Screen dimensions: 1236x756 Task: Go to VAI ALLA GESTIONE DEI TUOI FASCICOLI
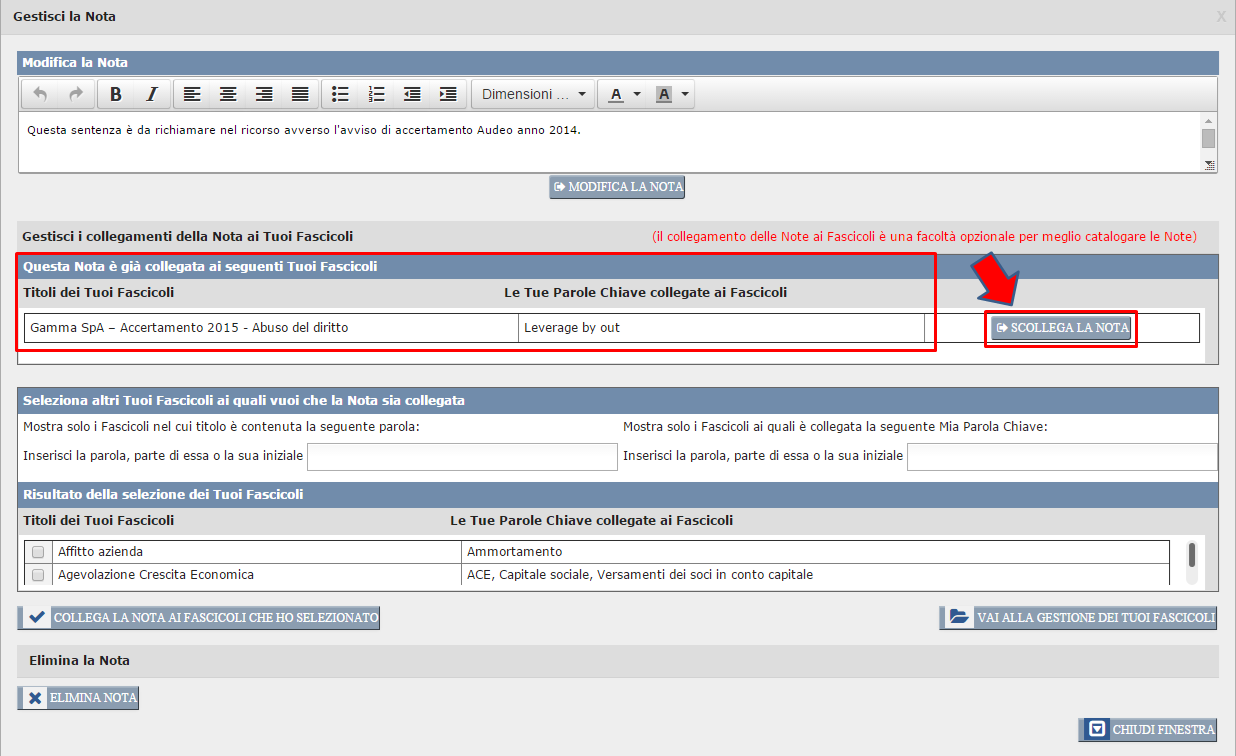coord(1078,618)
